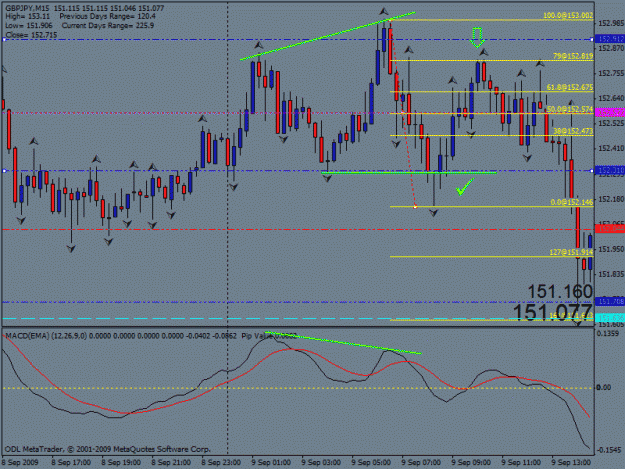Screen dimensions: 625x469
Task: Select the left handle of the 152.310 line
Action: (x=4, y=171)
